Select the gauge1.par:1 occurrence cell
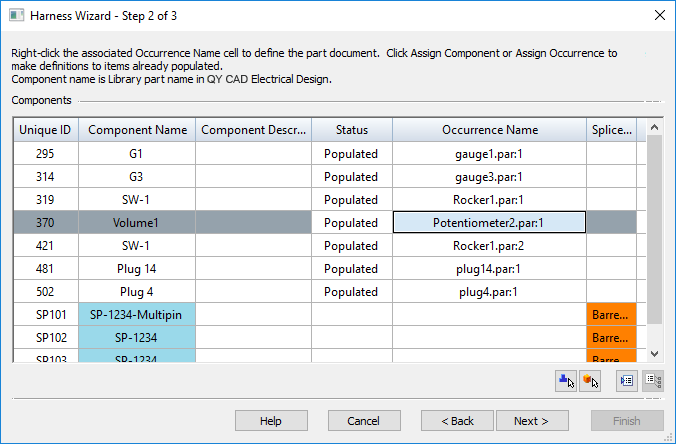This screenshot has width=676, height=444. 489,154
